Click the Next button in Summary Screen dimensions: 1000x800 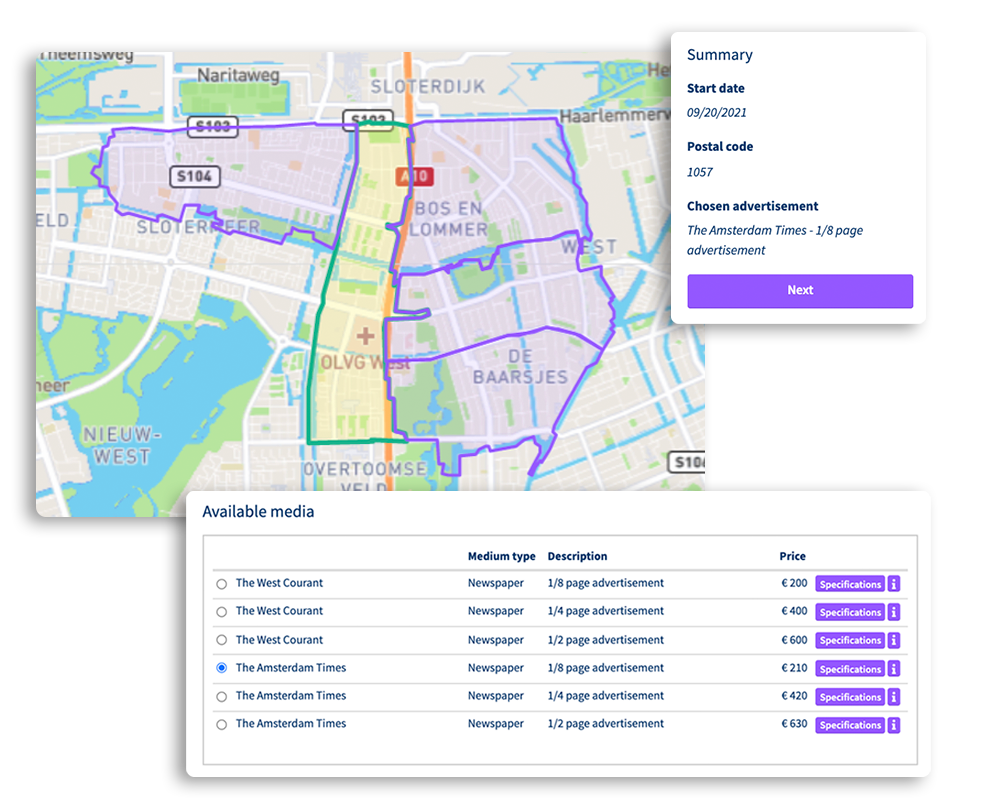[800, 291]
